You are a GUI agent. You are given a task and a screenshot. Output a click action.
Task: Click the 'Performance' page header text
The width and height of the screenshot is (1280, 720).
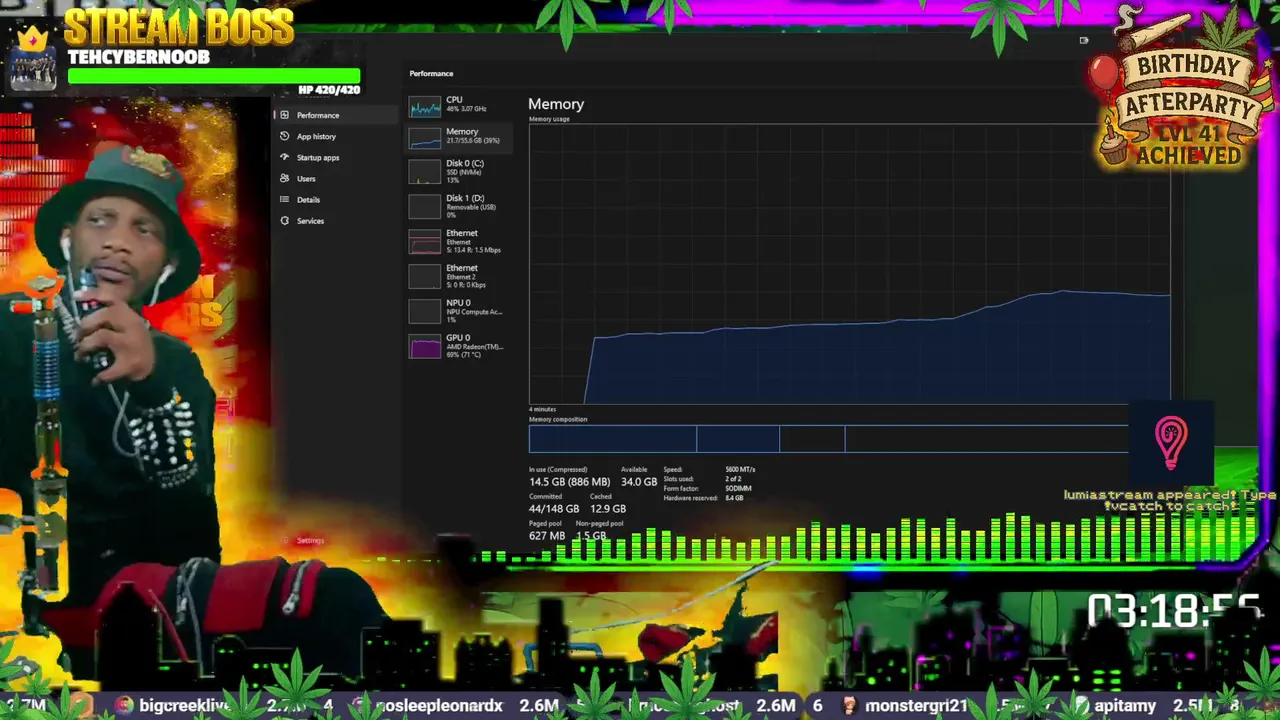(431, 74)
